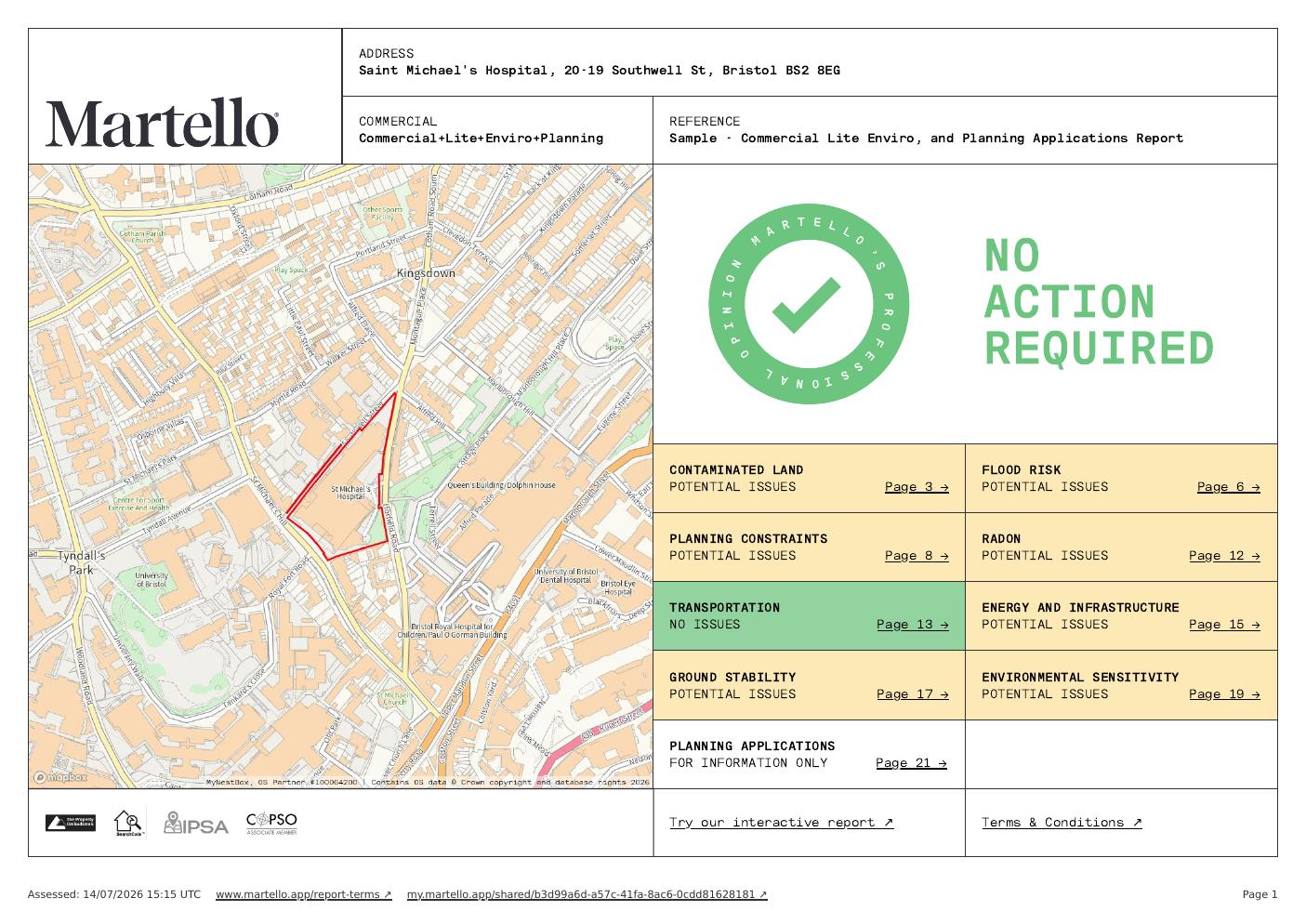Click the Cotham Parish Church map label
Screen dimensions: 1306x924
click(x=141, y=236)
